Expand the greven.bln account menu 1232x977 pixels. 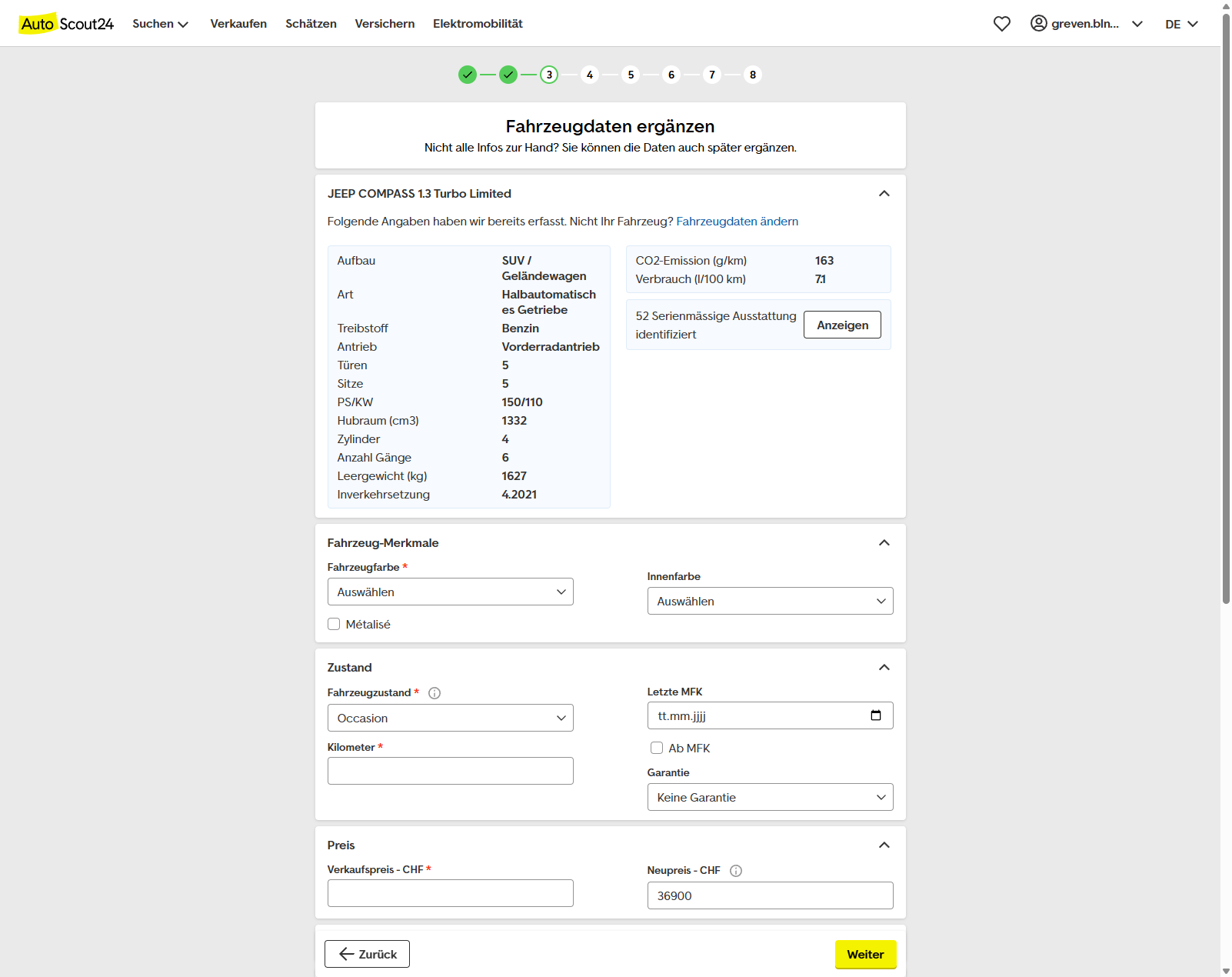(1086, 24)
